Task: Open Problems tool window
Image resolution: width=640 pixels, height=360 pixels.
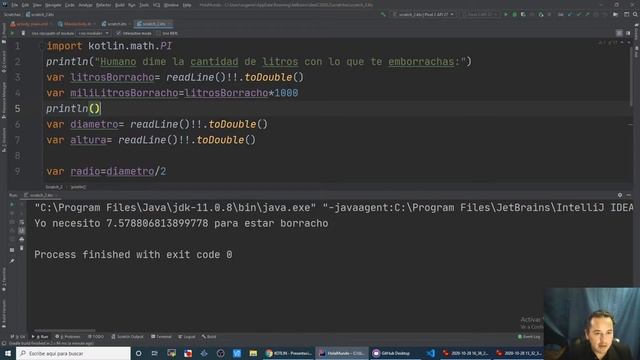Action: coord(68,337)
